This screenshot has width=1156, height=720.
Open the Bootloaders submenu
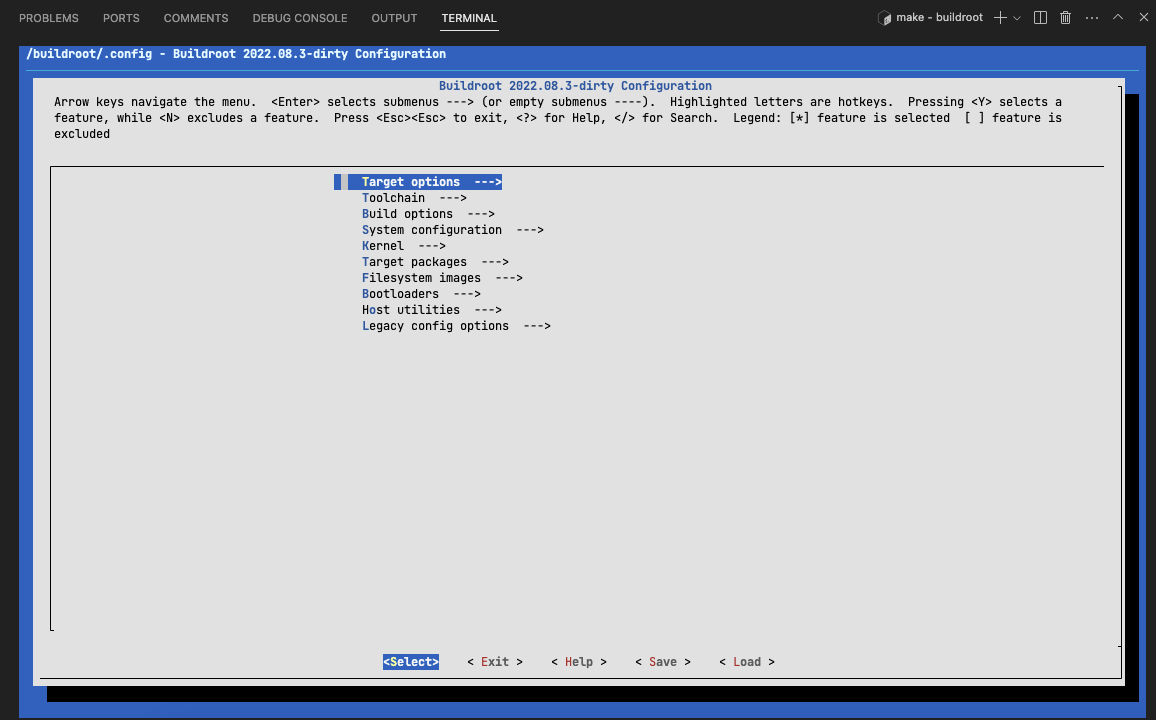coord(421,294)
